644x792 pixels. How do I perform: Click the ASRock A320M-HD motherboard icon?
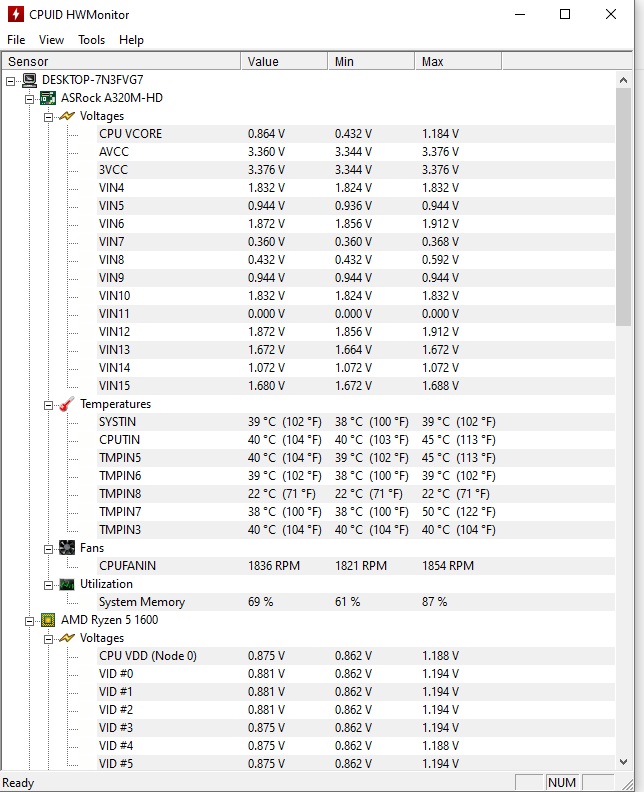coord(48,98)
